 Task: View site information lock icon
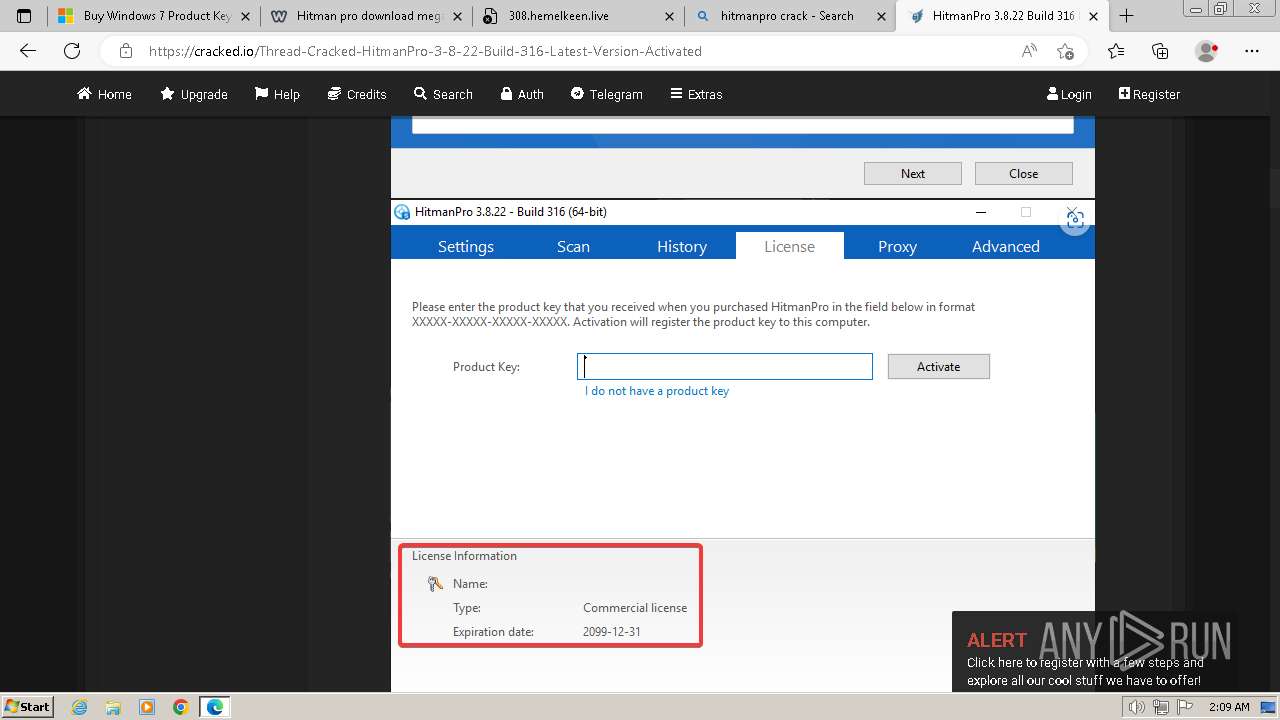click(125, 51)
